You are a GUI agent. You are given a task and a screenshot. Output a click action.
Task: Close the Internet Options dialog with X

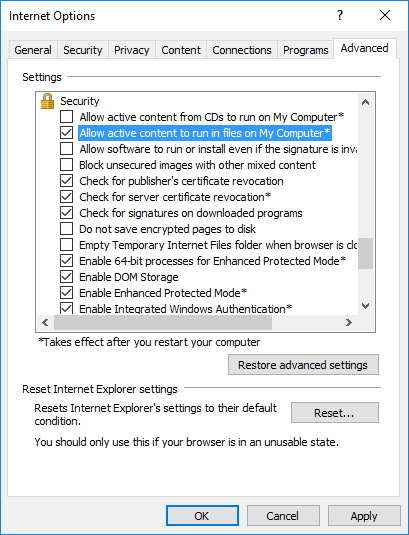385,15
